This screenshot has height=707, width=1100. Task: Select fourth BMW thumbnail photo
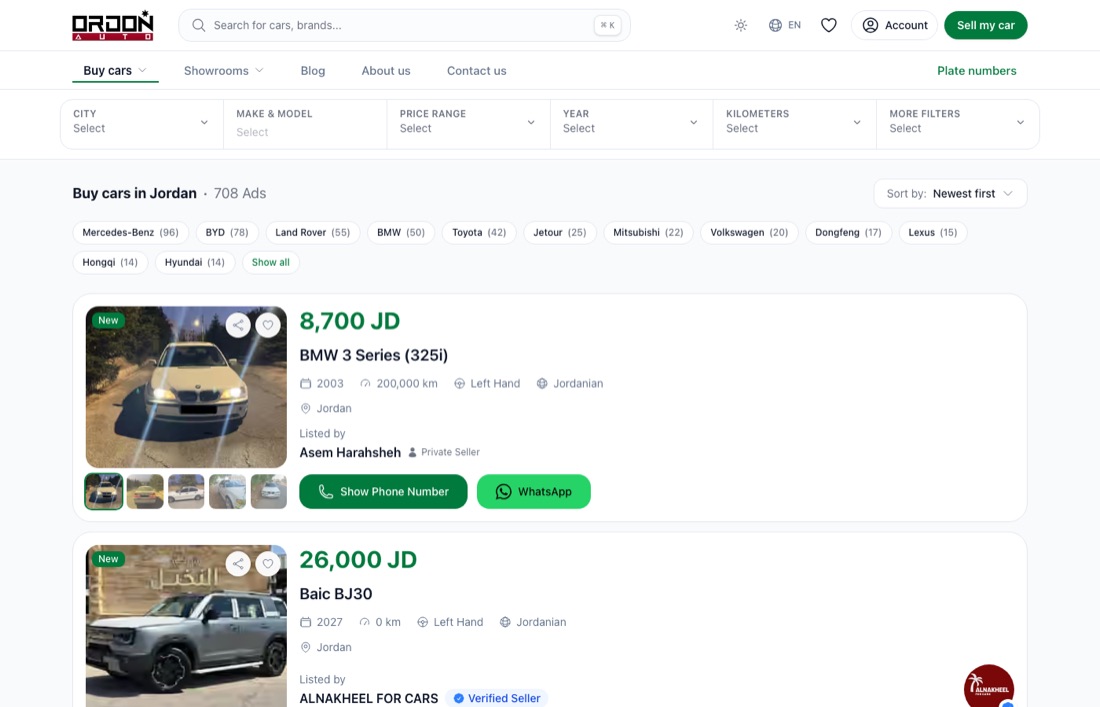tap(227, 491)
